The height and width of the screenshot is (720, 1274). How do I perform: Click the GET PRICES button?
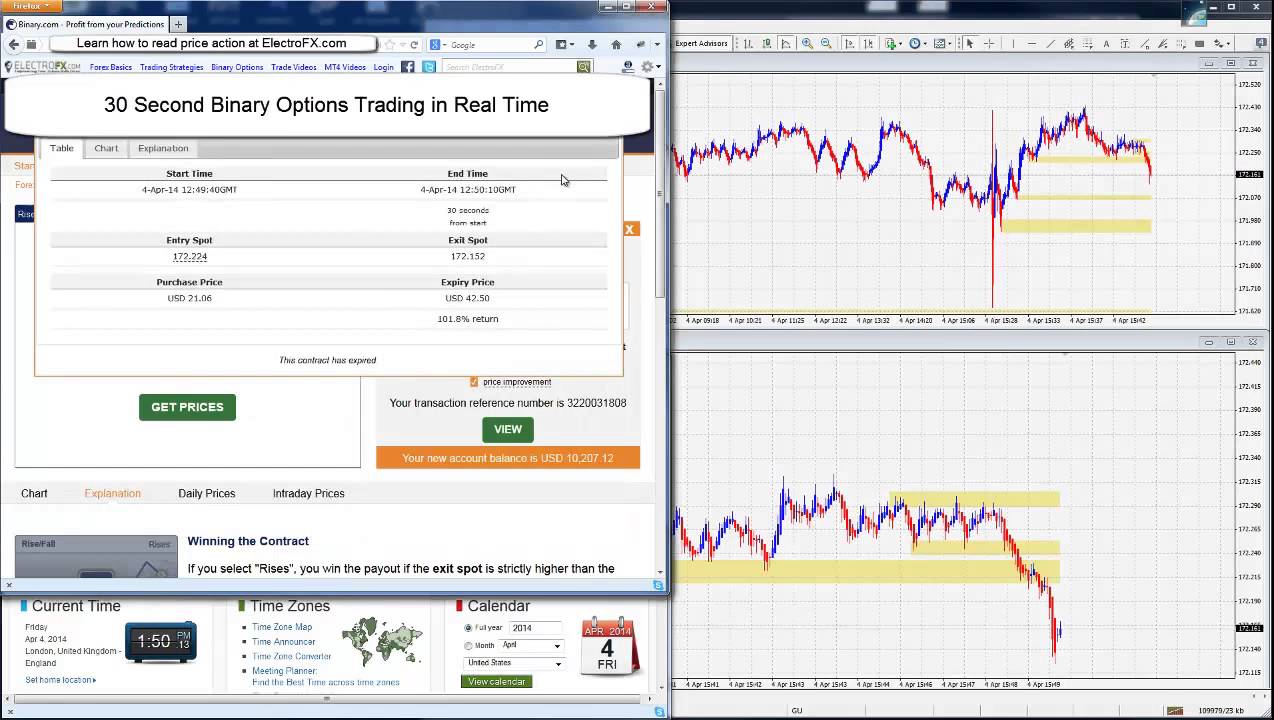tap(187, 407)
